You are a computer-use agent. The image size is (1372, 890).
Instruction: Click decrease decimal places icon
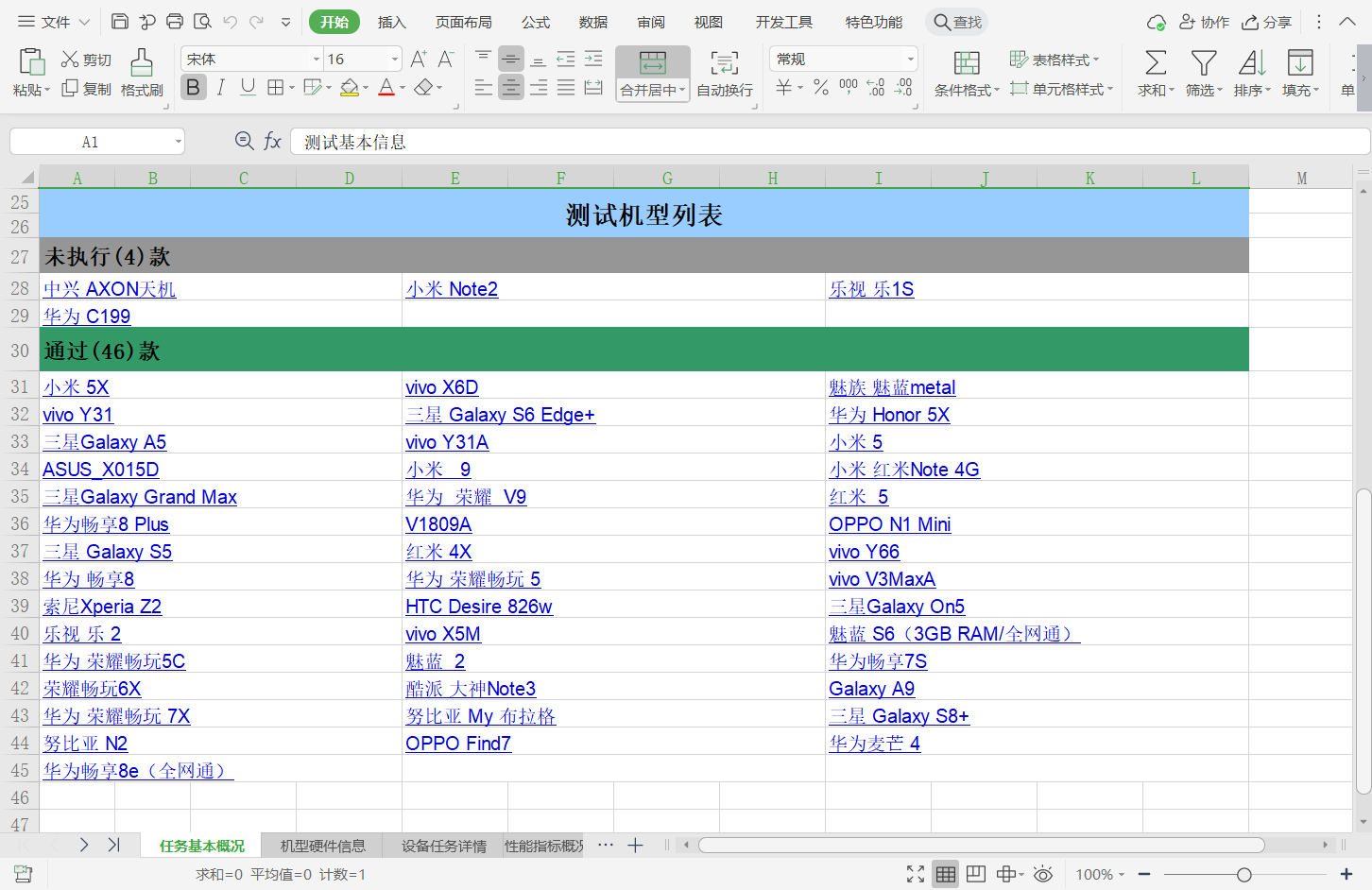pyautogui.click(x=903, y=88)
